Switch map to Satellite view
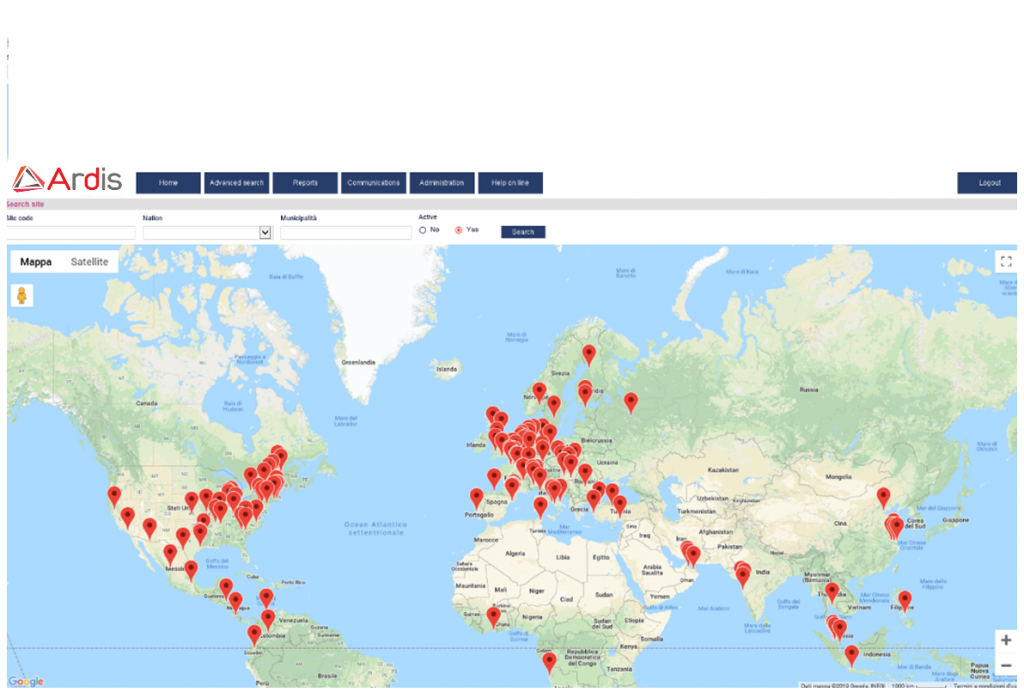 89,262
